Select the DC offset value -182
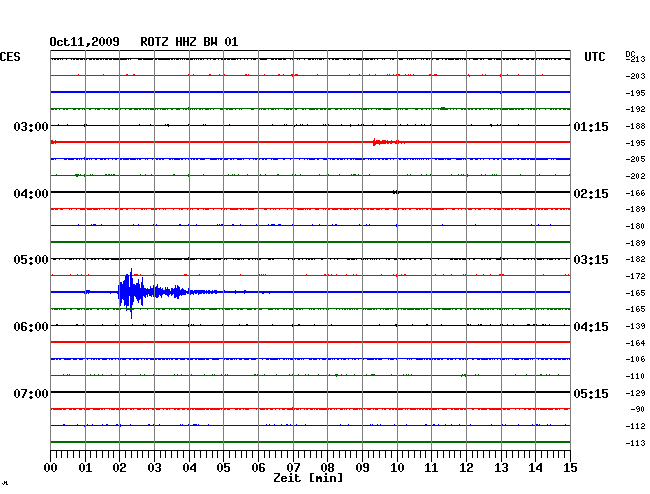Viewport: 650px width, 494px height. [635, 259]
